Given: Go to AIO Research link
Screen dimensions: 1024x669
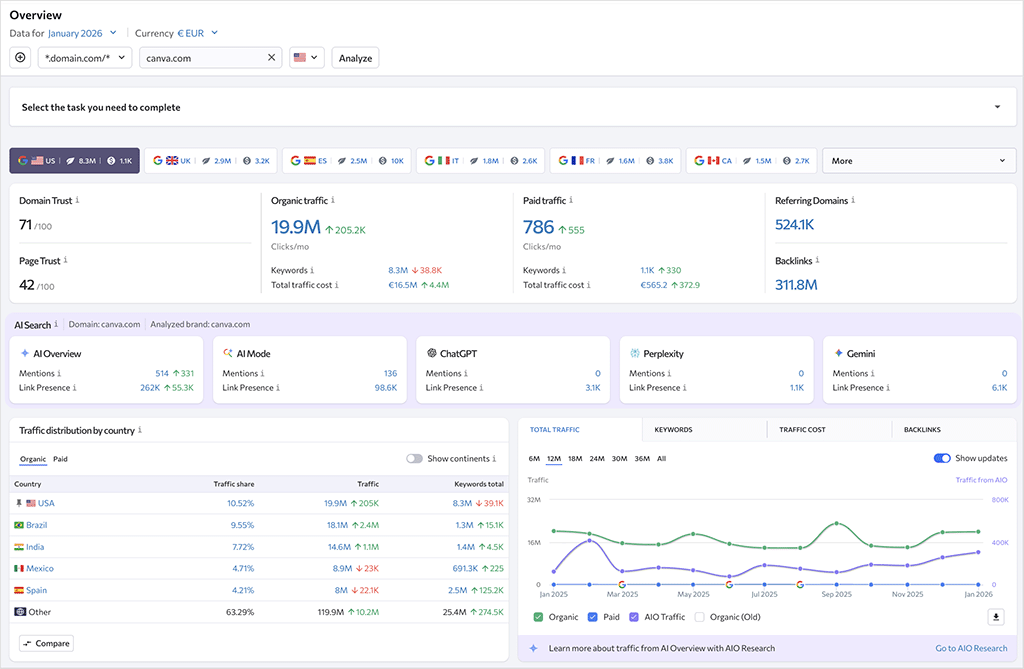Looking at the screenshot, I should (x=970, y=648).
